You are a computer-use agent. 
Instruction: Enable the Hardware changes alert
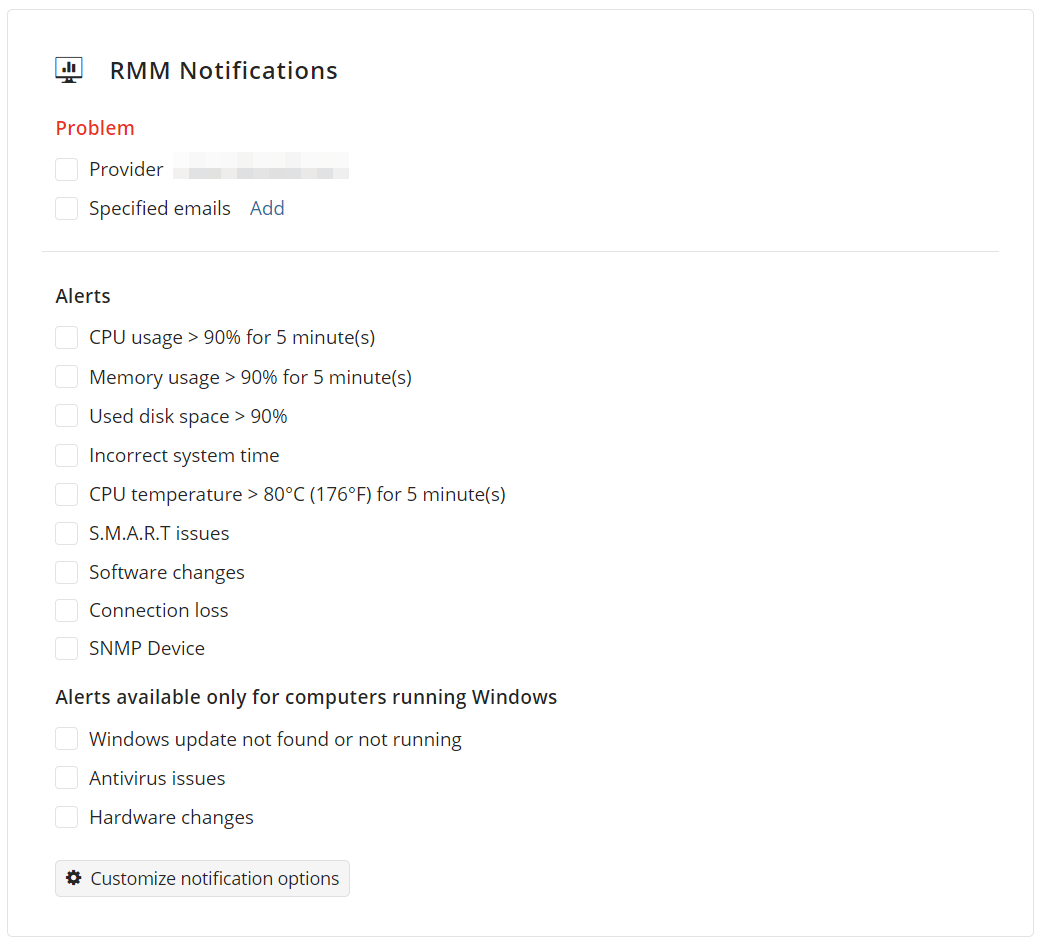(x=66, y=817)
